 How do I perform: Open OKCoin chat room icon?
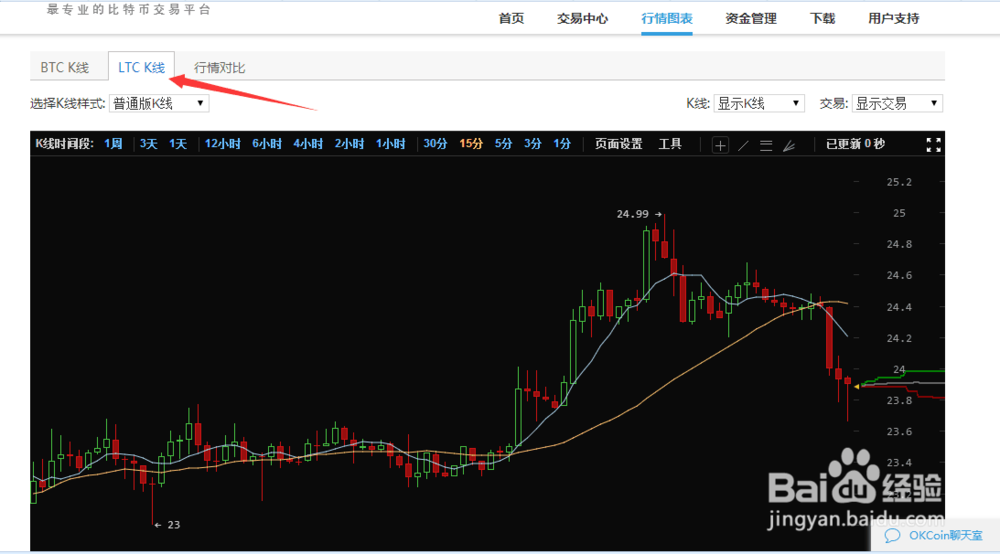pos(892,536)
